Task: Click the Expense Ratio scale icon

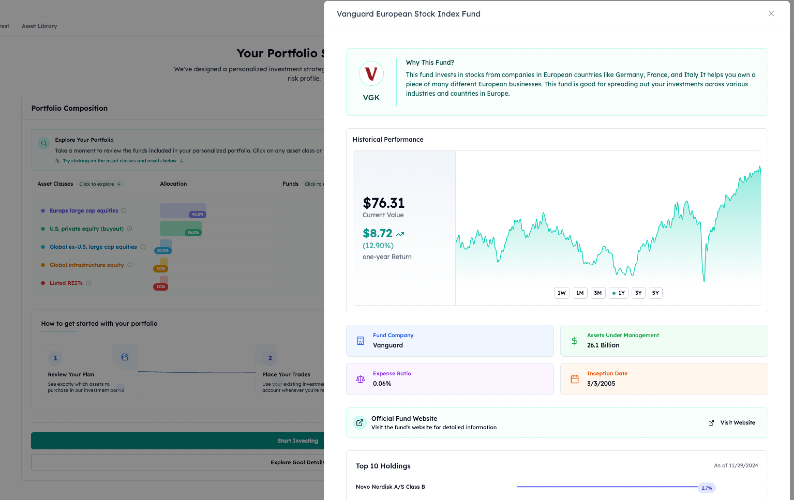Action: 361,379
